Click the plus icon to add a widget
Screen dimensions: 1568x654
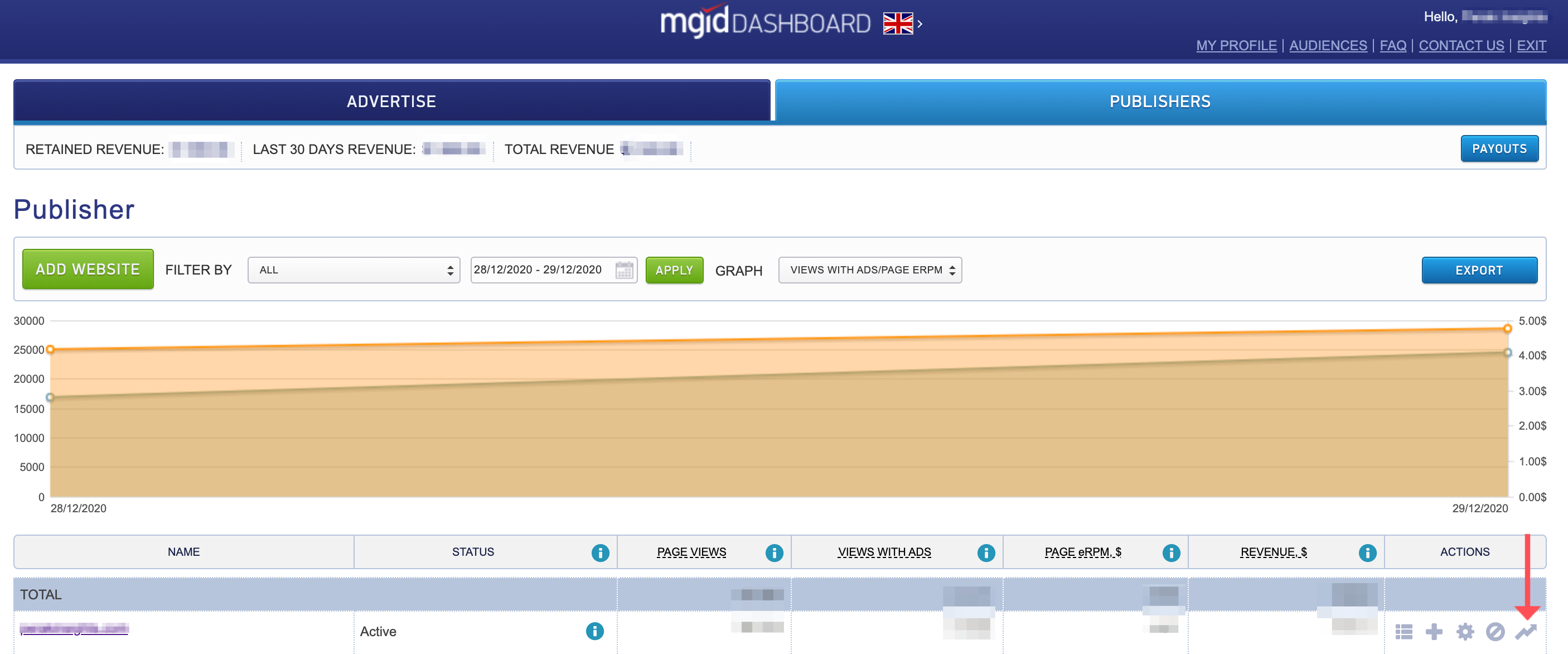coord(1434,632)
